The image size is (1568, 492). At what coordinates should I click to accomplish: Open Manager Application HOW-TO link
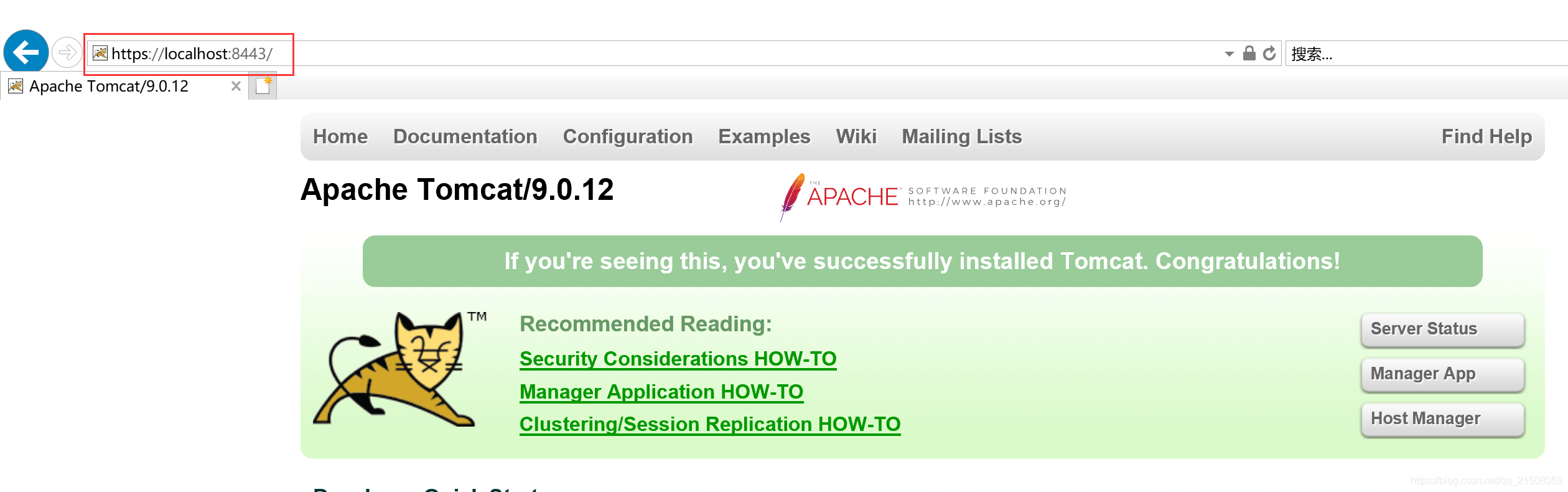661,392
